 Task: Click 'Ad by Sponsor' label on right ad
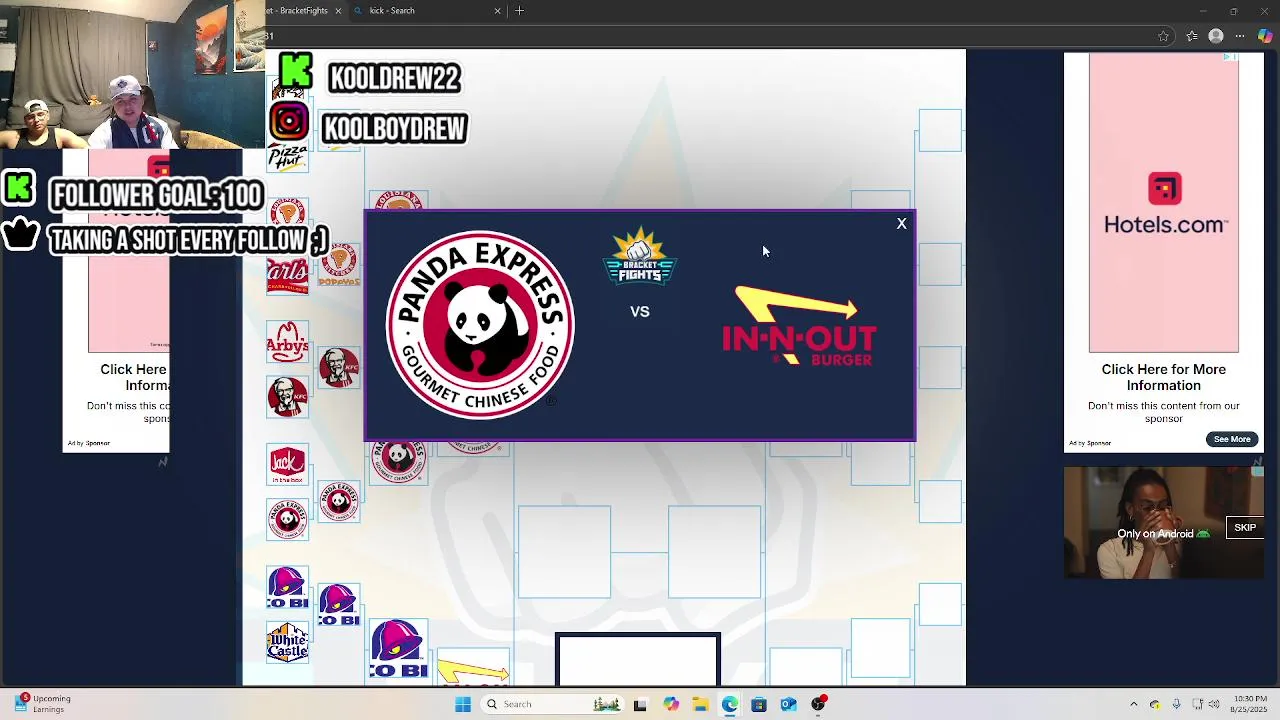point(1090,443)
